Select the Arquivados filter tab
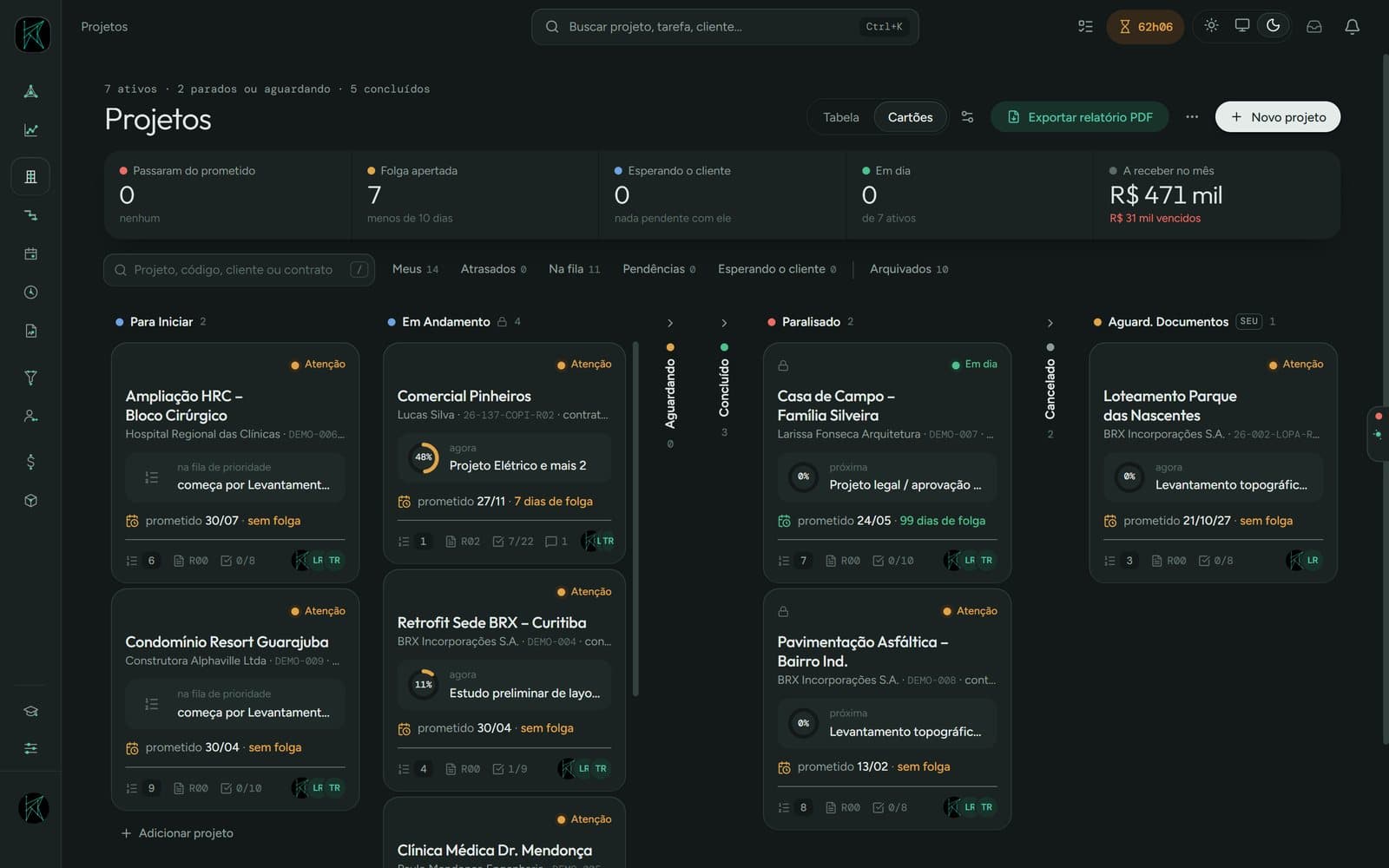 (x=909, y=269)
